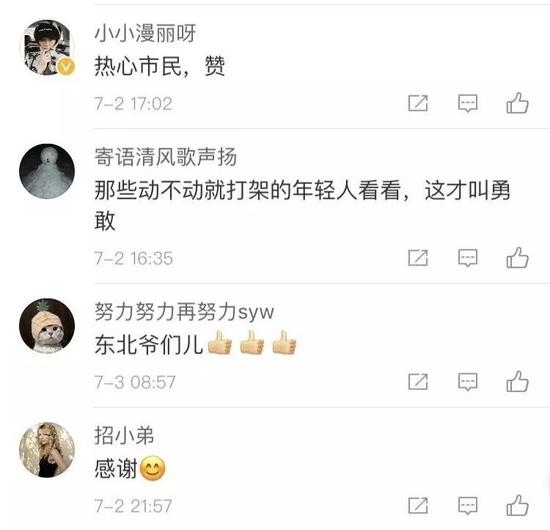View the blonde woman avatar of 招小弟
The width and height of the screenshot is (550, 530).
[47, 450]
